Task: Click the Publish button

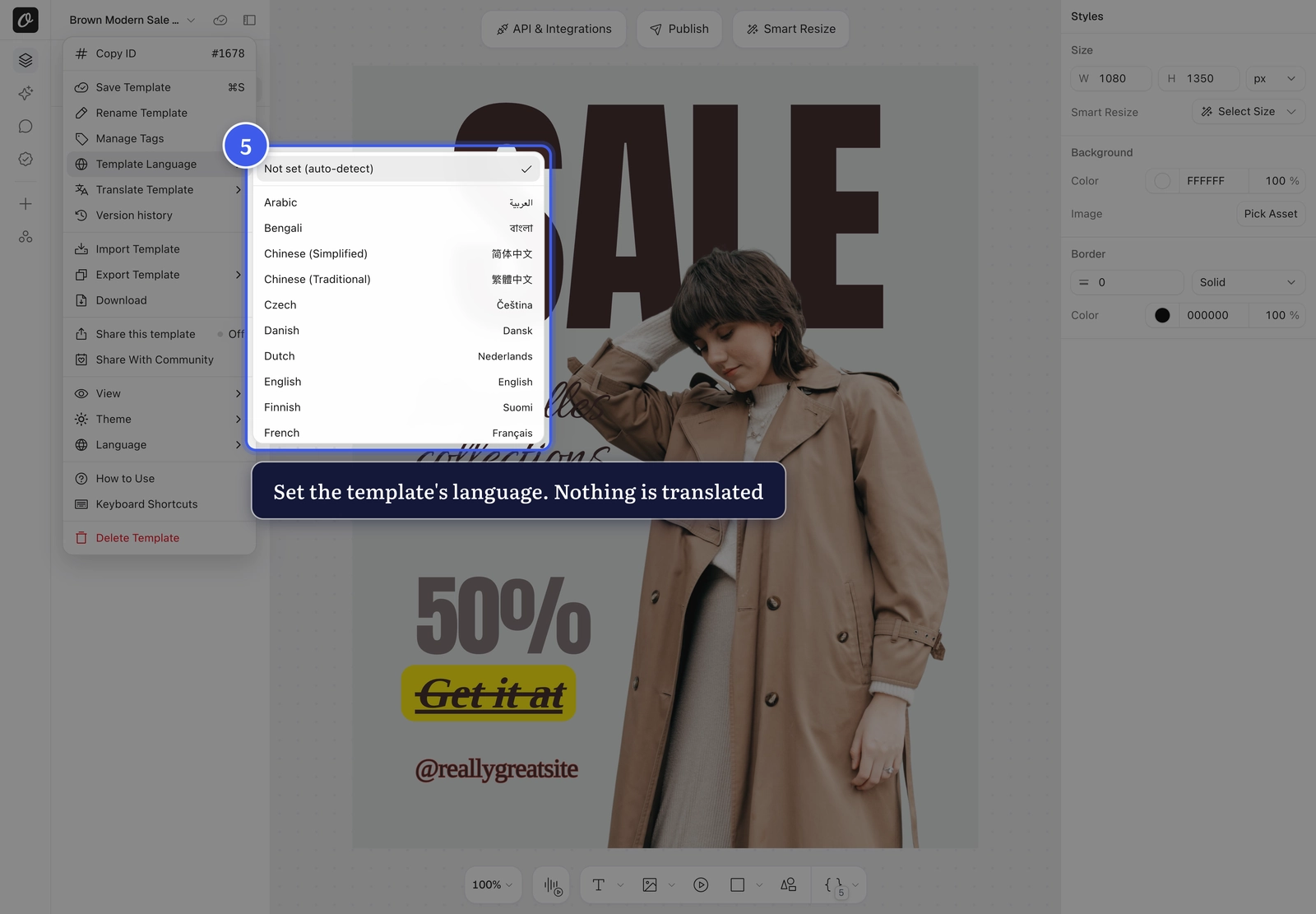Action: tap(679, 29)
